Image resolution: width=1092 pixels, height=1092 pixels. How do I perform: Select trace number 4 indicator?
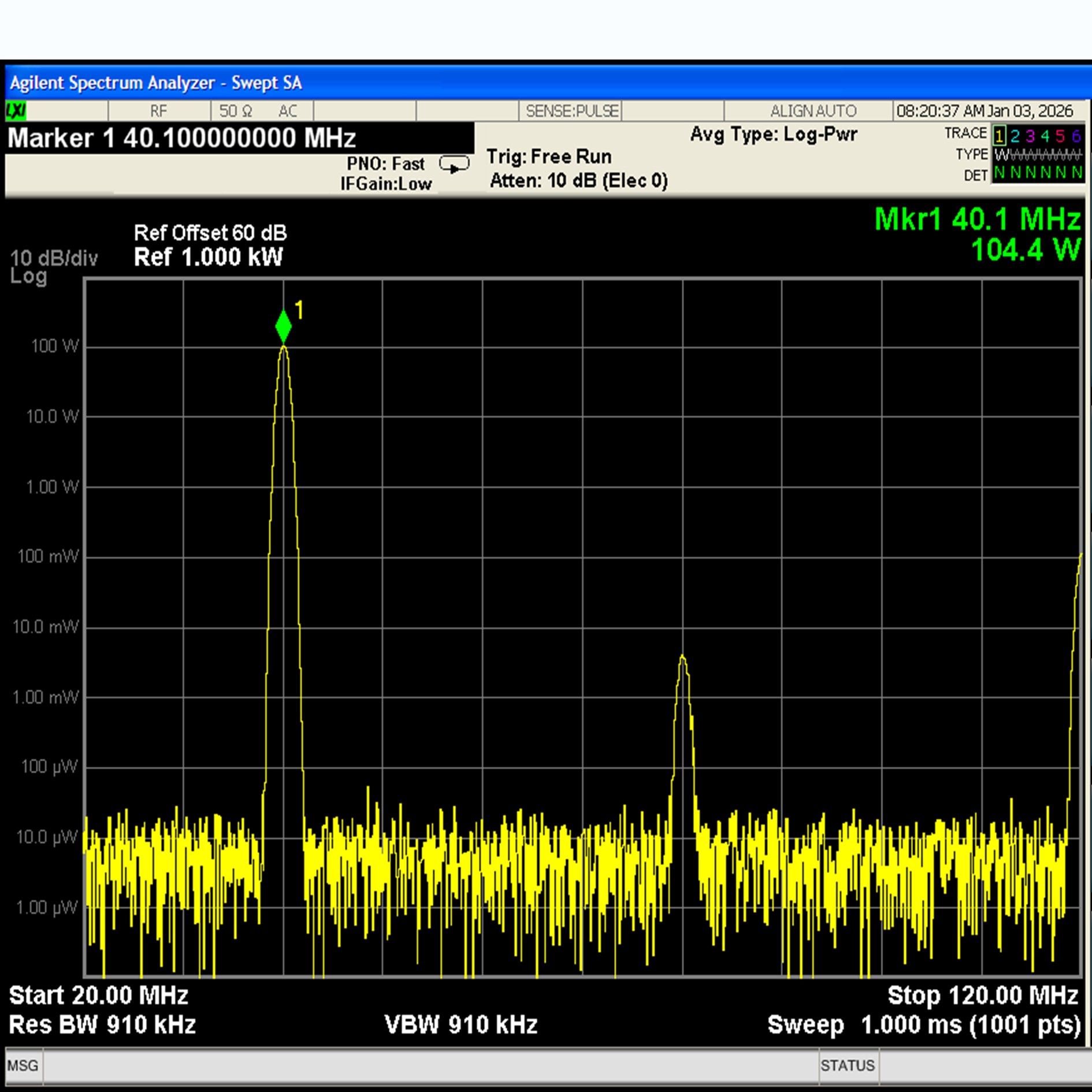1045,136
